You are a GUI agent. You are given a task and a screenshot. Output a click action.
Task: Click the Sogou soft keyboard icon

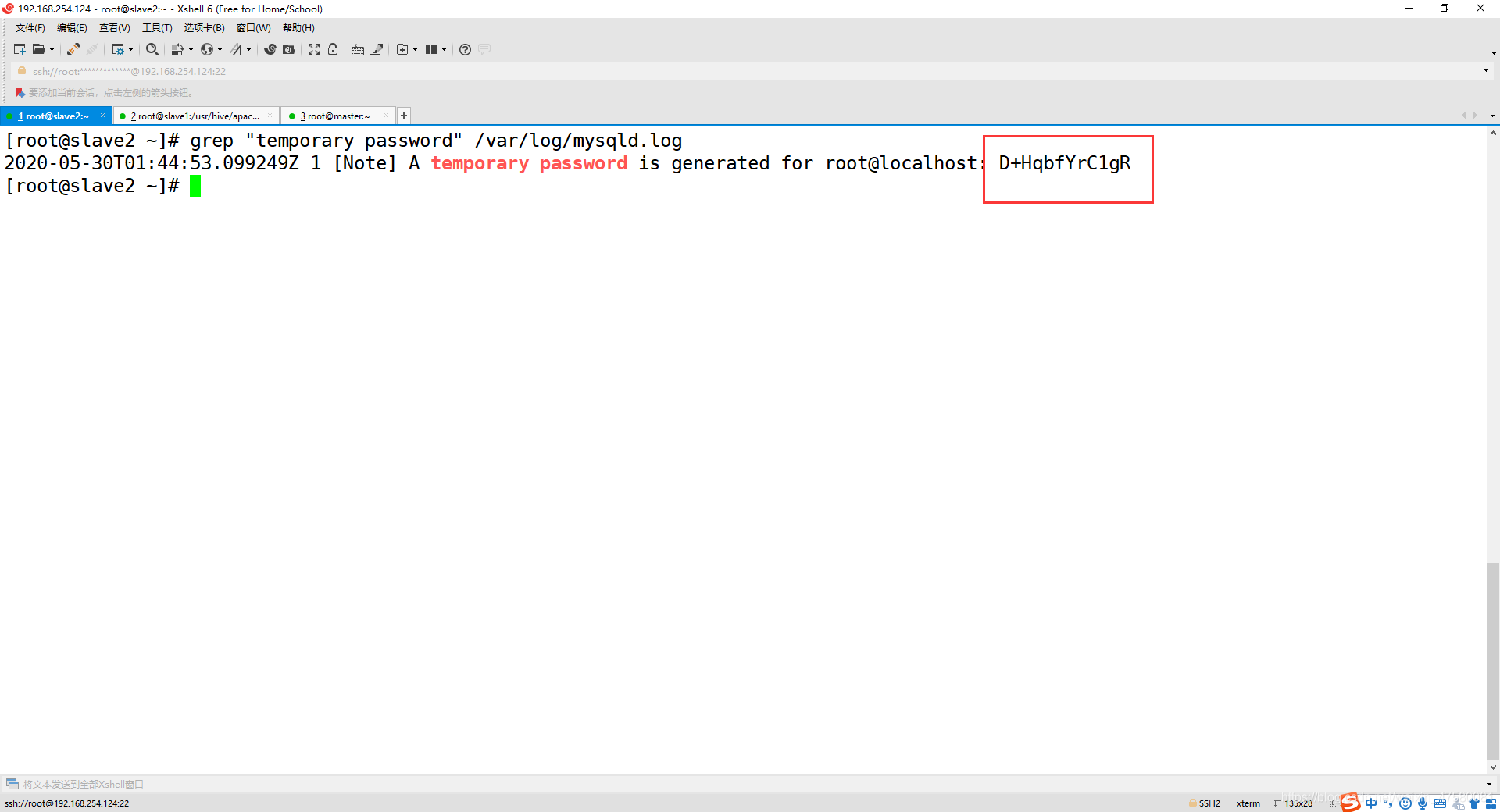(1440, 803)
